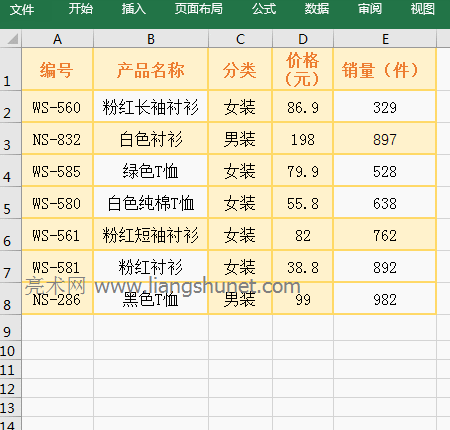450x430 pixels.
Task: Select price cell 55.8
Action: 303,203
